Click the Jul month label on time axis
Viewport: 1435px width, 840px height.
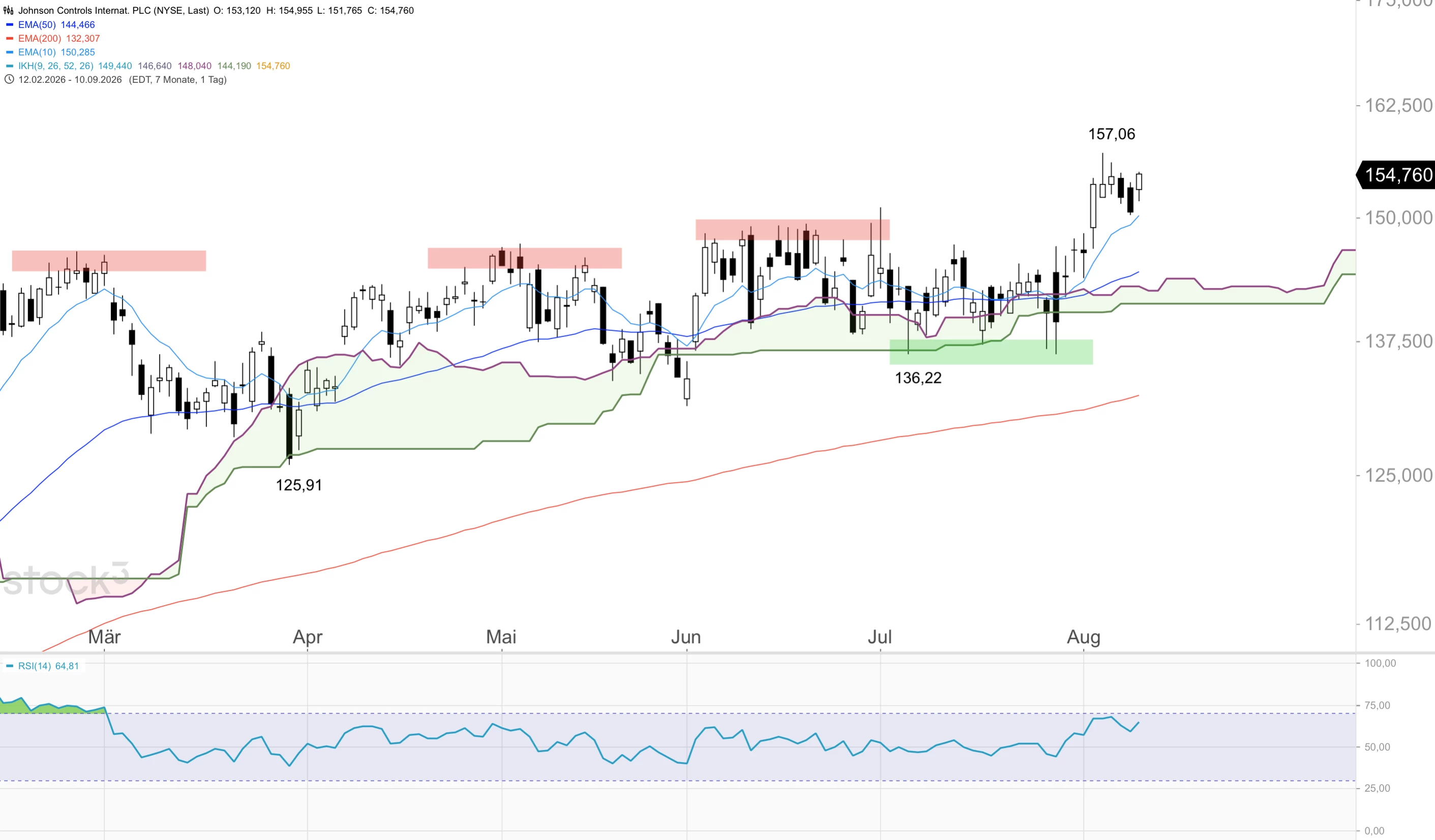click(880, 637)
